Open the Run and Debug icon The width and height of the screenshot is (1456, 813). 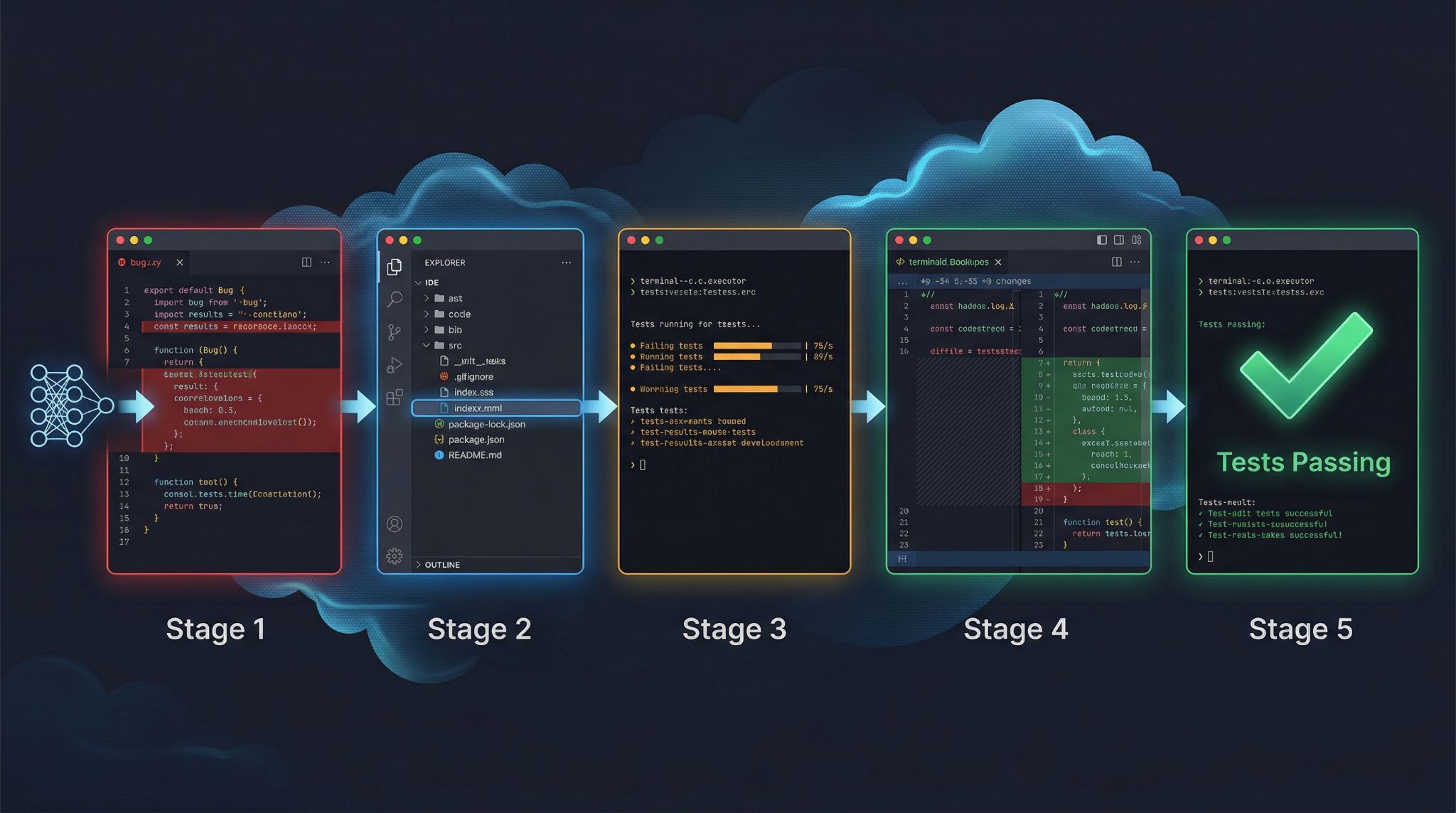coord(395,365)
